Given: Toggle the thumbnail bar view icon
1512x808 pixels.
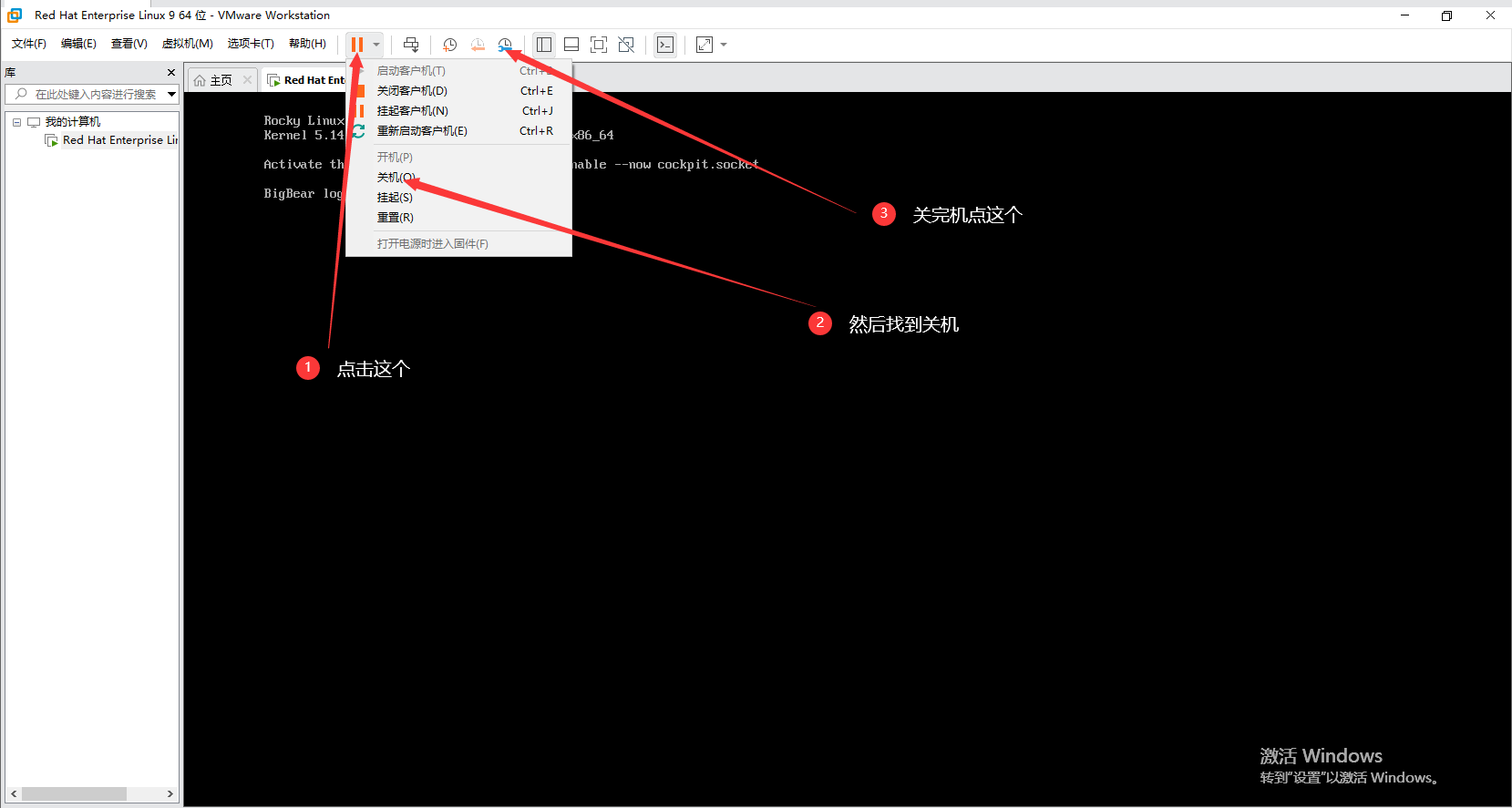Looking at the screenshot, I should pos(571,45).
